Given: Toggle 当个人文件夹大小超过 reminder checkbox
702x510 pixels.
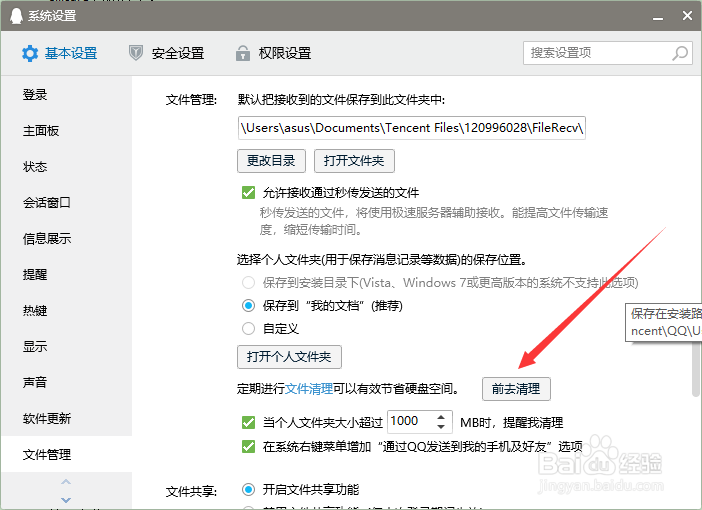Looking at the screenshot, I should pos(248,422).
